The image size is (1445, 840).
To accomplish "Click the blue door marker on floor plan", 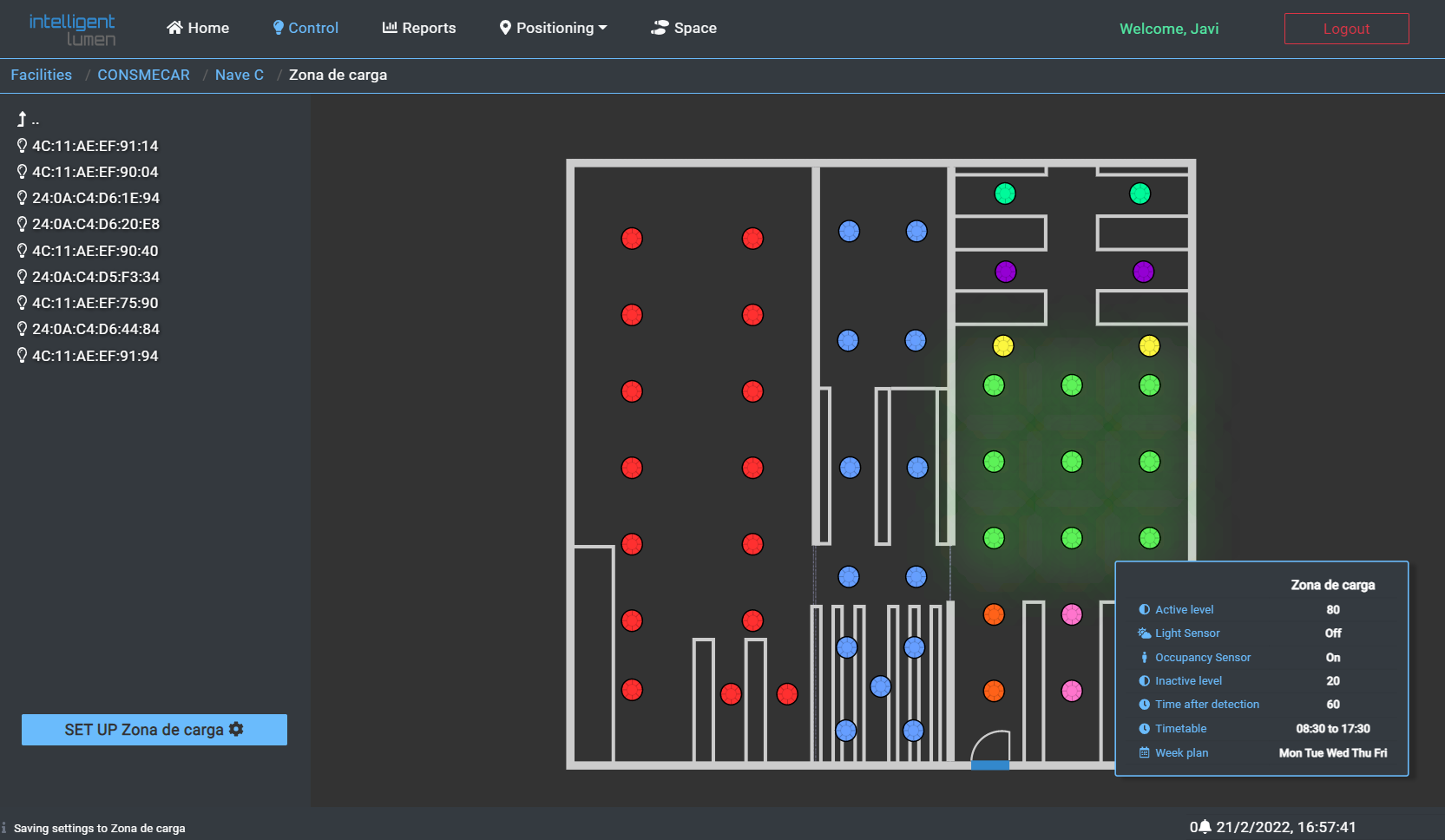I will tap(990, 765).
